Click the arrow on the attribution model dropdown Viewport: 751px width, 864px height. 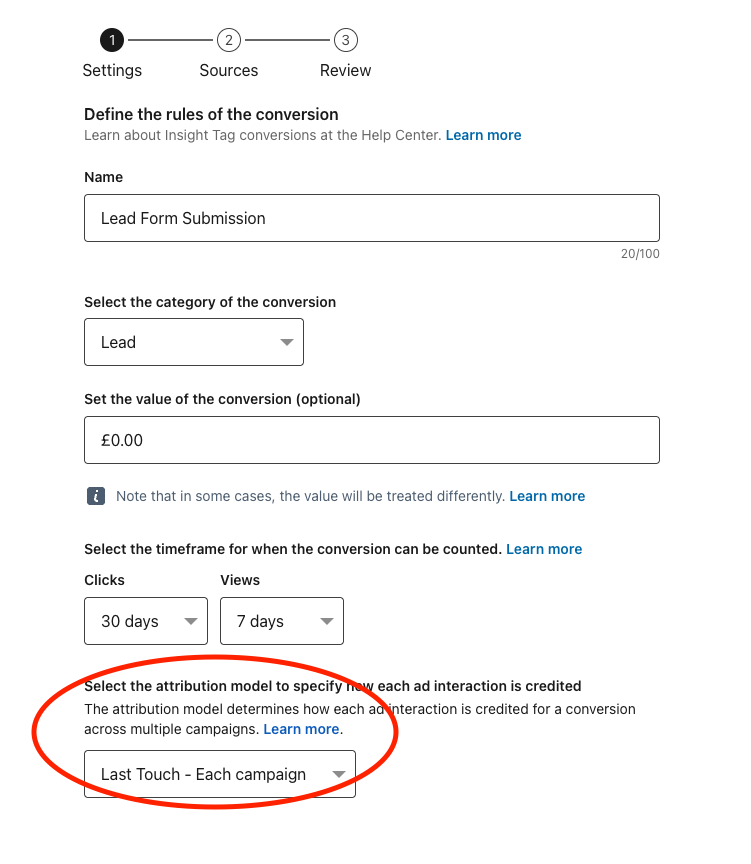click(x=339, y=775)
